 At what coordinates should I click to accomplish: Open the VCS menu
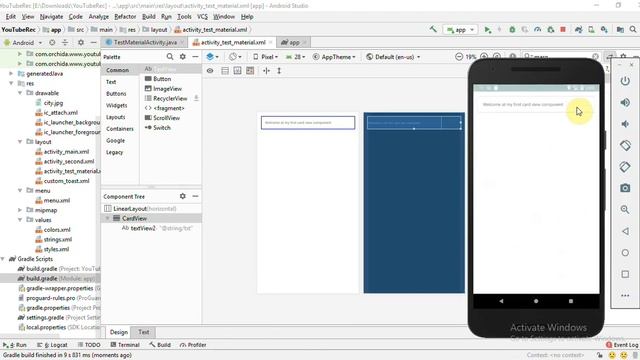202,17
